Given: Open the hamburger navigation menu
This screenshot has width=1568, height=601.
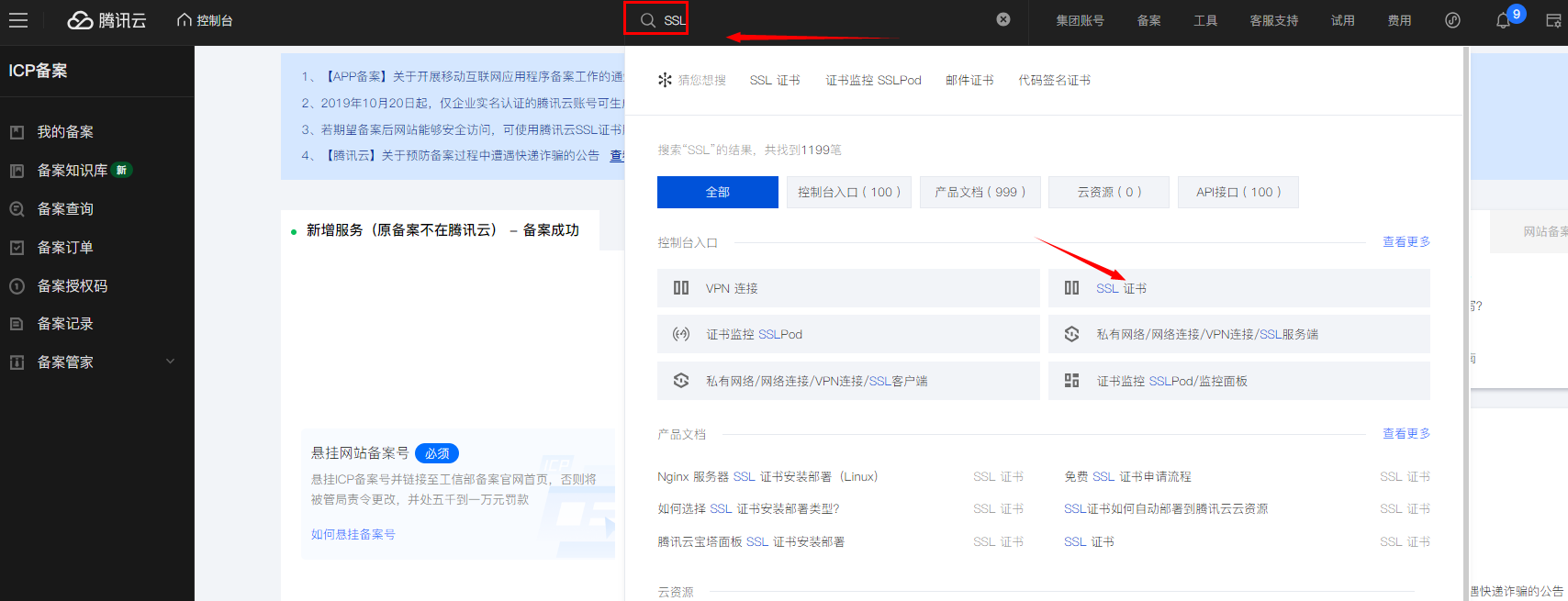Looking at the screenshot, I should tap(18, 20).
